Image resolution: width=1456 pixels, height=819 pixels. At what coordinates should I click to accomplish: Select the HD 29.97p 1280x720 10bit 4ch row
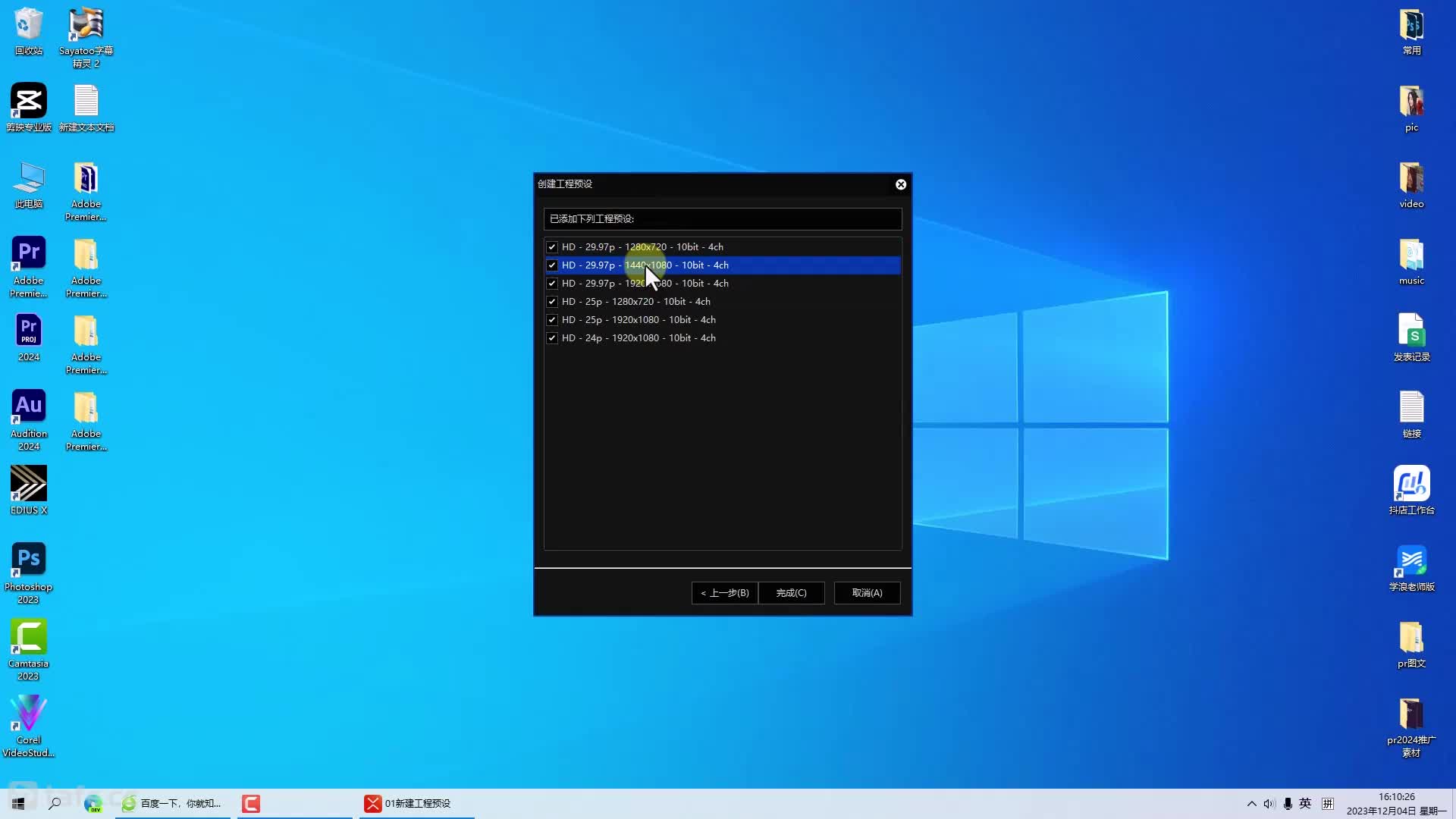pyautogui.click(x=722, y=247)
